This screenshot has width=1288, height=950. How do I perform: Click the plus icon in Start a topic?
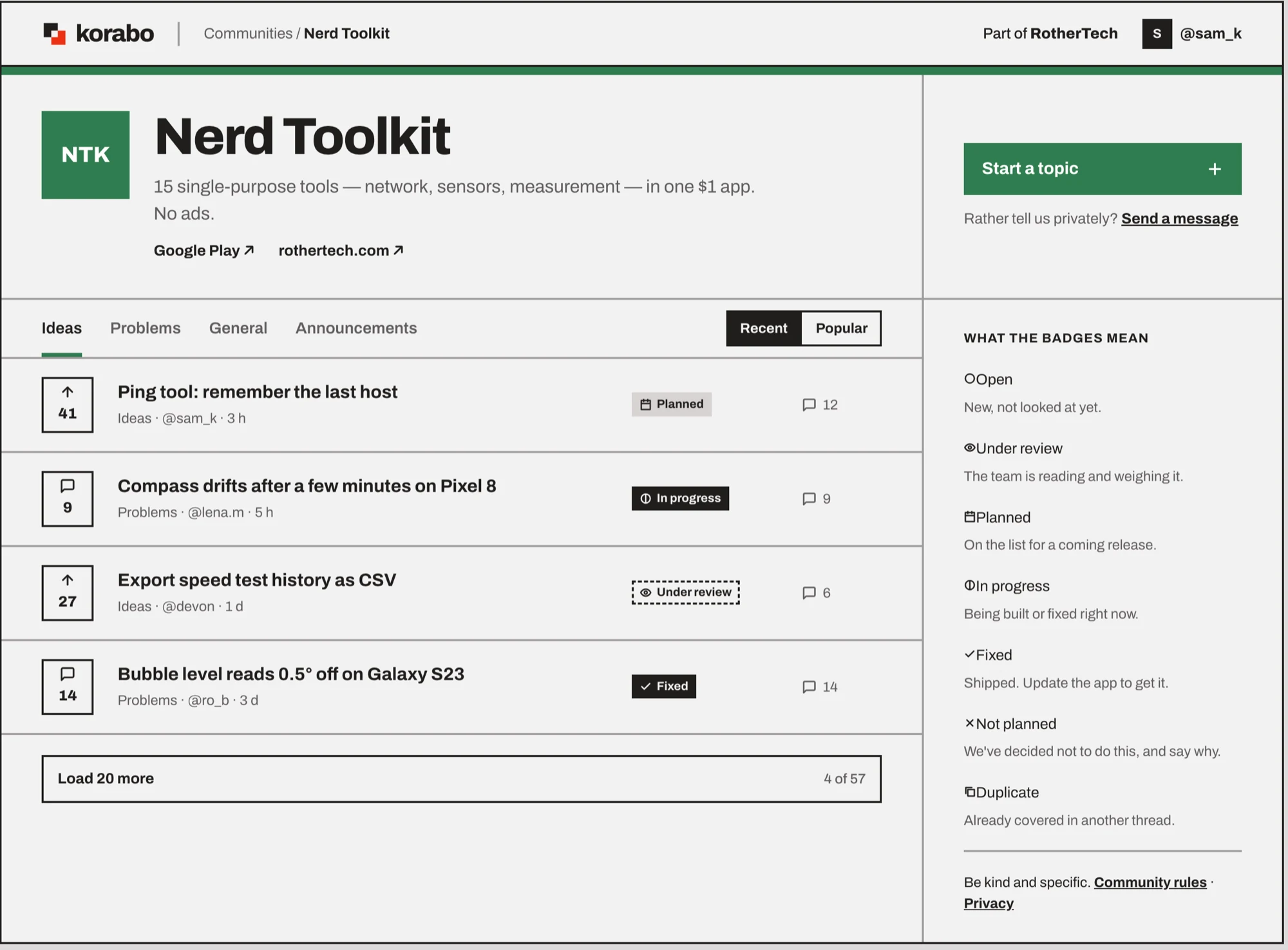click(x=1215, y=169)
